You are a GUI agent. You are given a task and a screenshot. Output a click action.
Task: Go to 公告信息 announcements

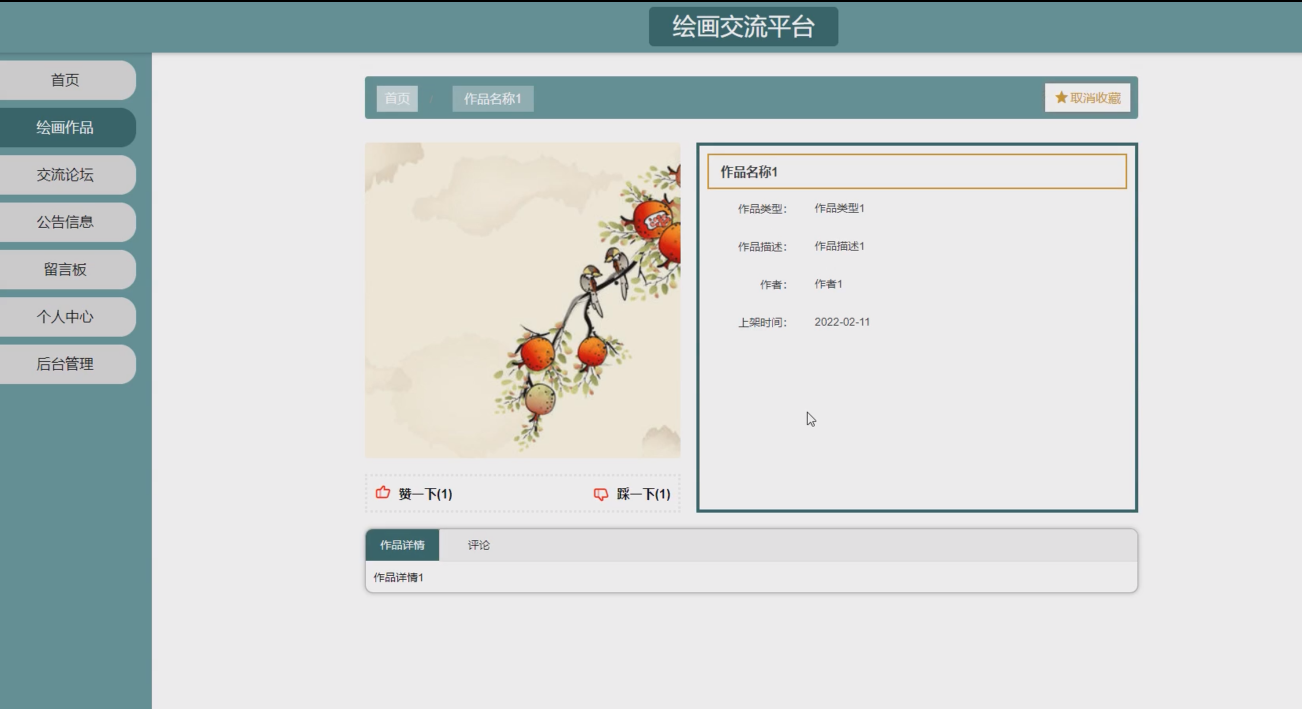pyautogui.click(x=67, y=221)
